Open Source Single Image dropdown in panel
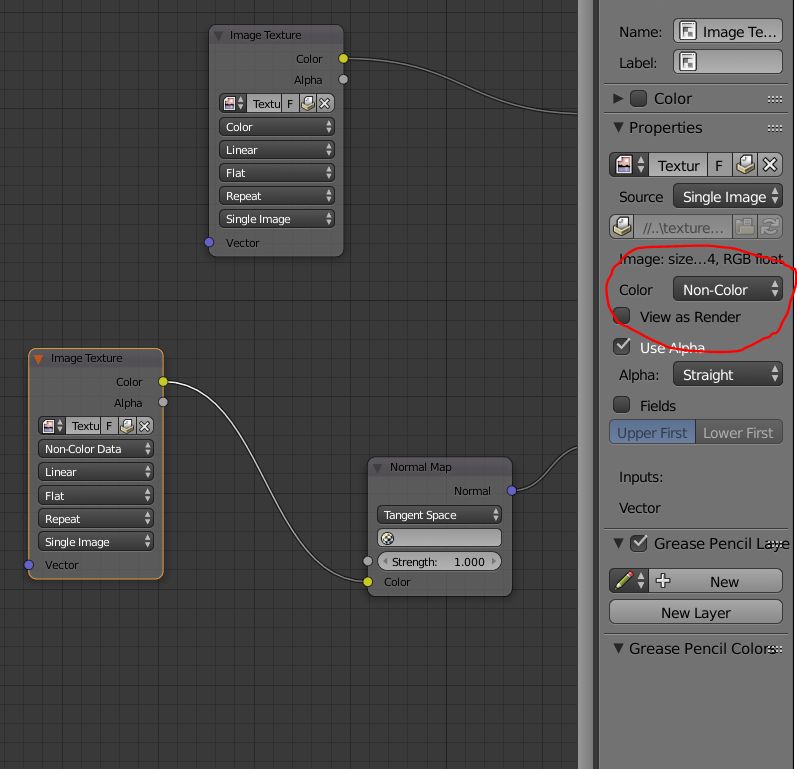This screenshot has height=769, width=797. 728,196
